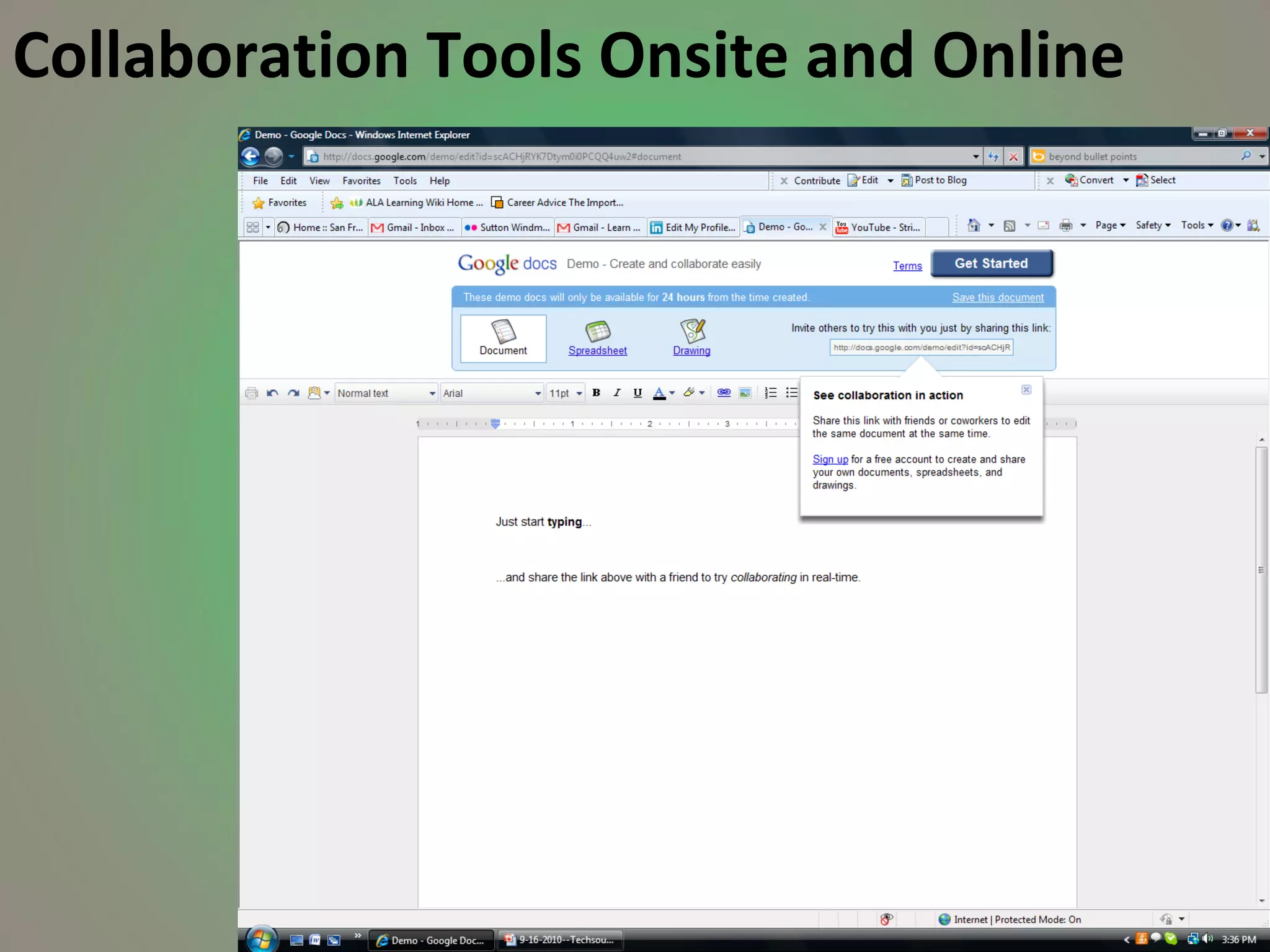Close the collaboration tip popup
This screenshot has width=1270, height=952.
[1026, 389]
